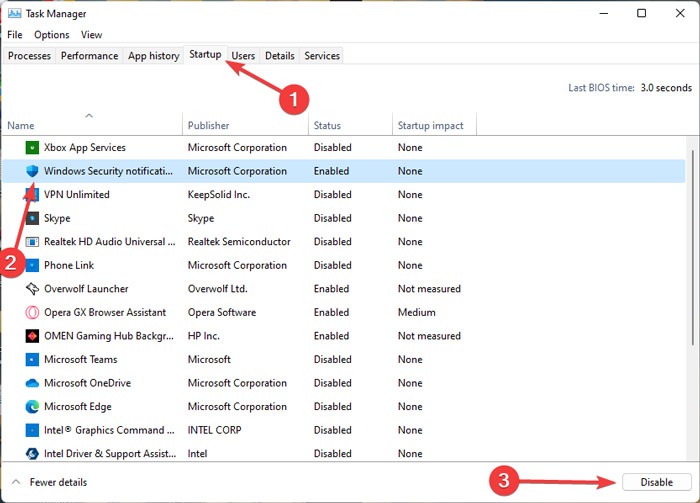This screenshot has width=700, height=503.
Task: Select the Opera GX Browser Assistant entry
Action: pyautogui.click(x=105, y=312)
